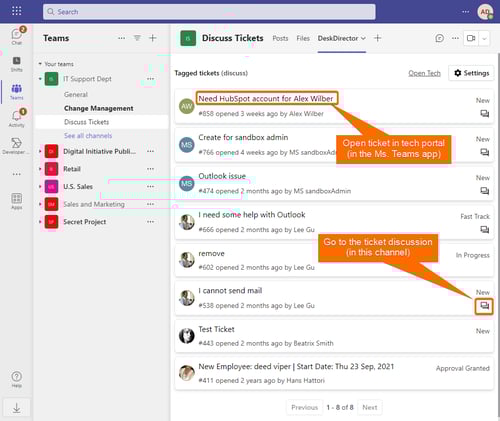
Task: Open the Create for sandbox admin ticket
Action: click(x=243, y=137)
